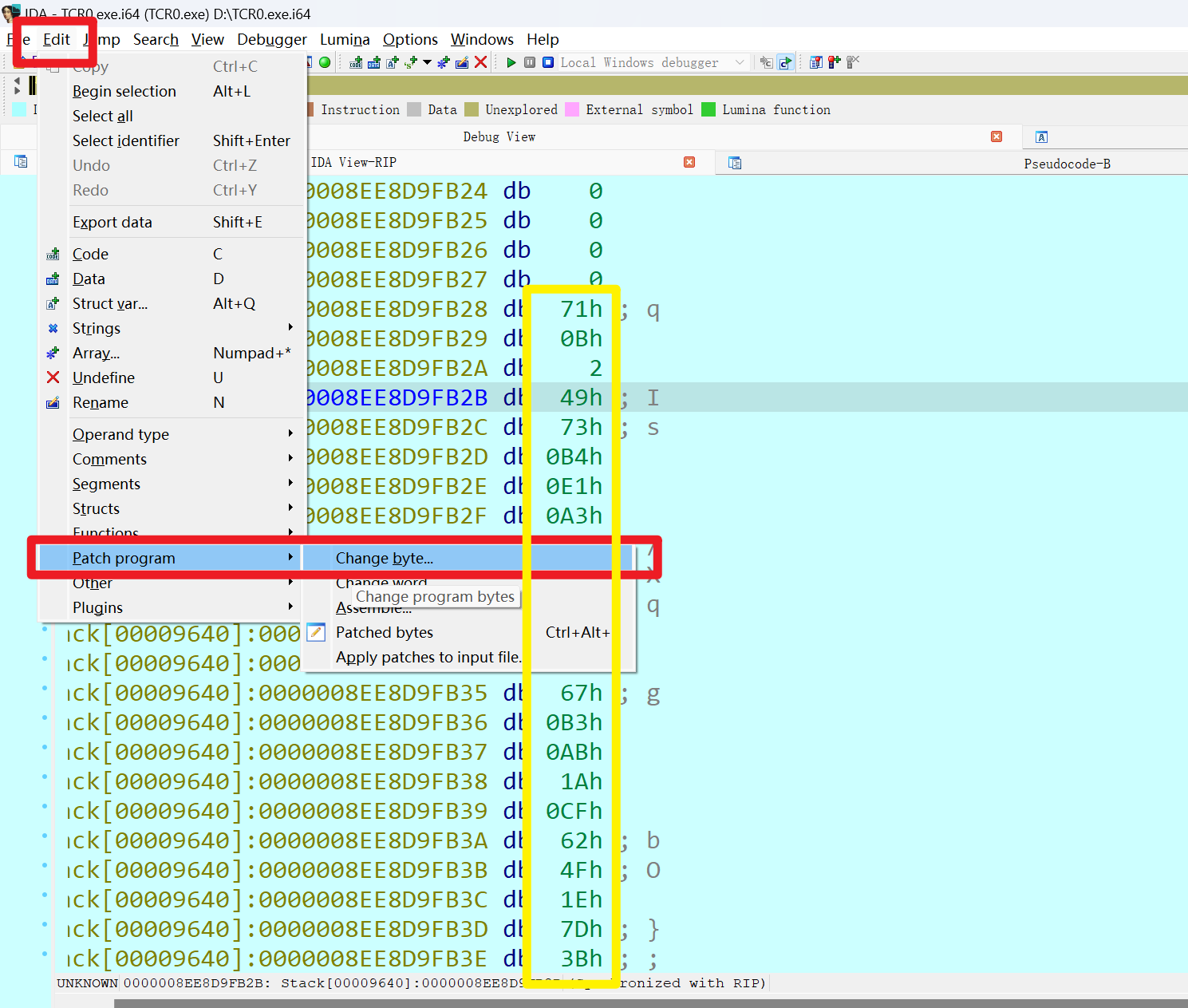
Task: Click the add breakpoint red-light icon
Action: point(834,62)
